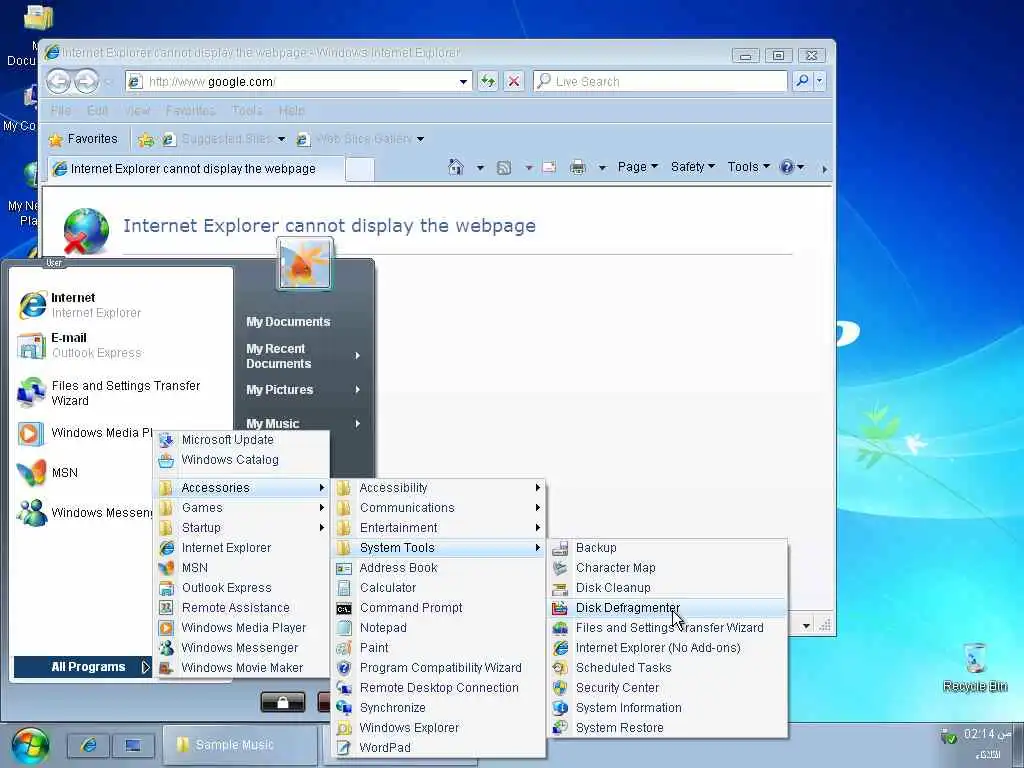Open System Restore
This screenshot has width=1024, height=768.
667,727
